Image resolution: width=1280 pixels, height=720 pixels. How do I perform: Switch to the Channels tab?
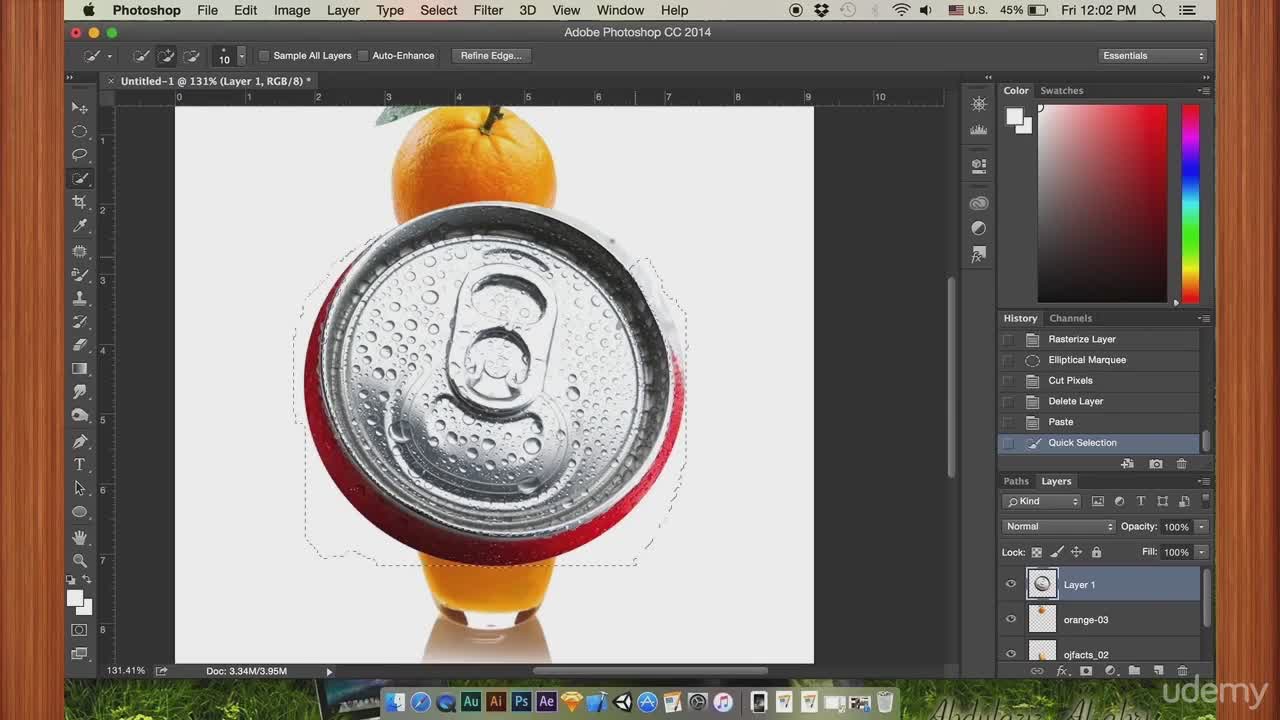tap(1070, 319)
